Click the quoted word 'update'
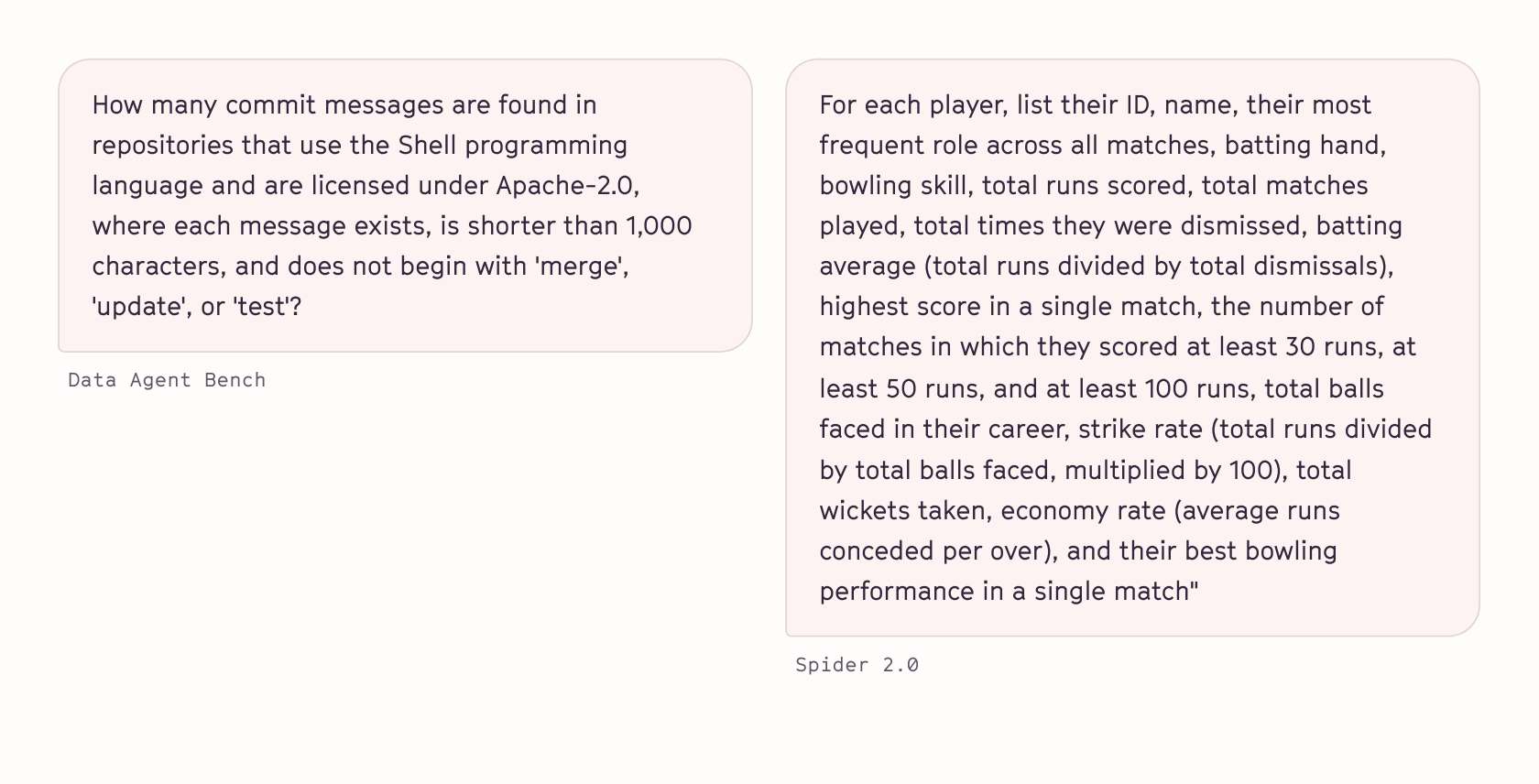 142,307
